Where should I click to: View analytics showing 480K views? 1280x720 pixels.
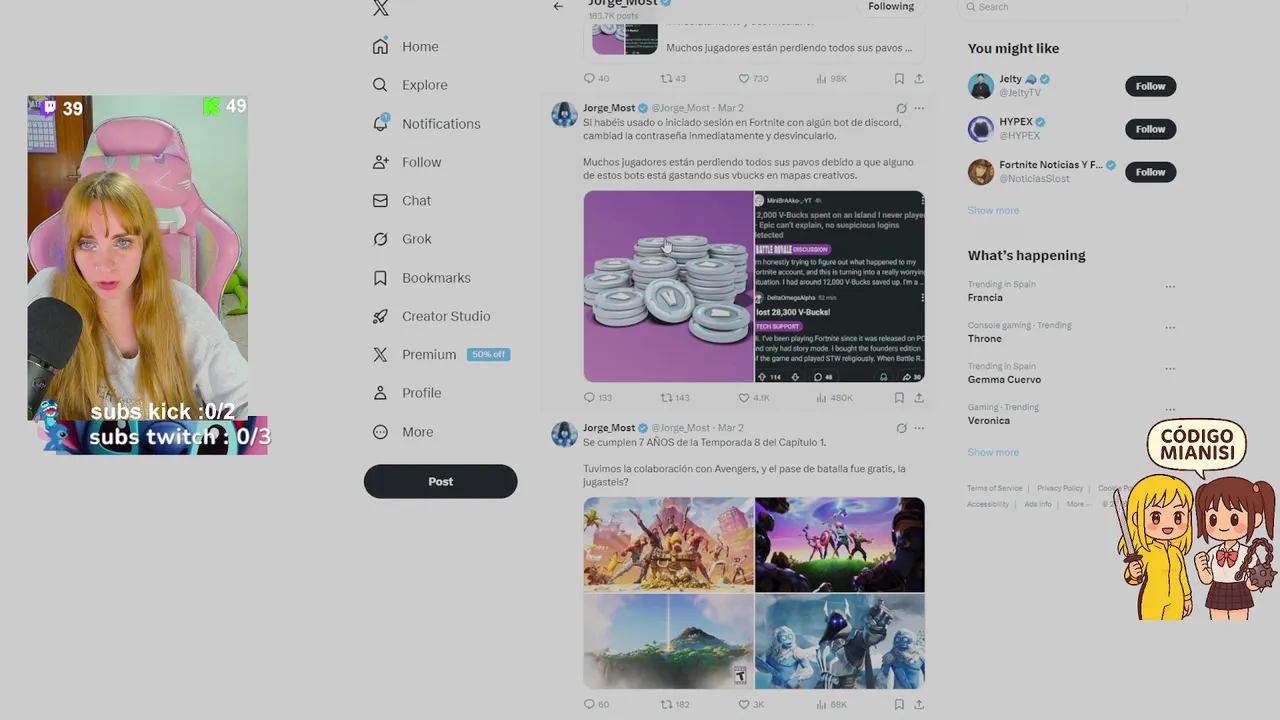pyautogui.click(x=834, y=398)
